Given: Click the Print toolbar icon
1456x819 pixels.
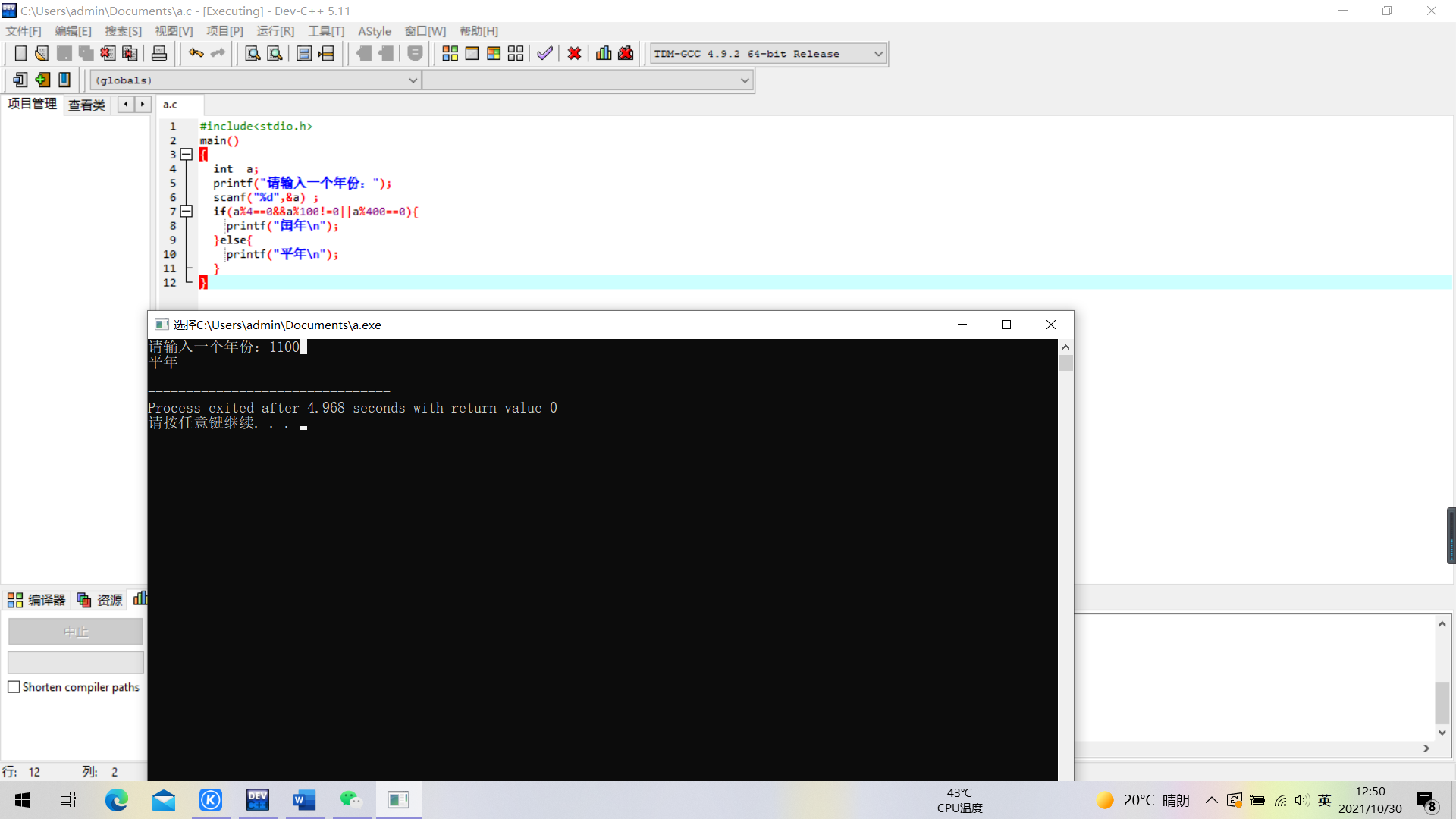Looking at the screenshot, I should 159,54.
